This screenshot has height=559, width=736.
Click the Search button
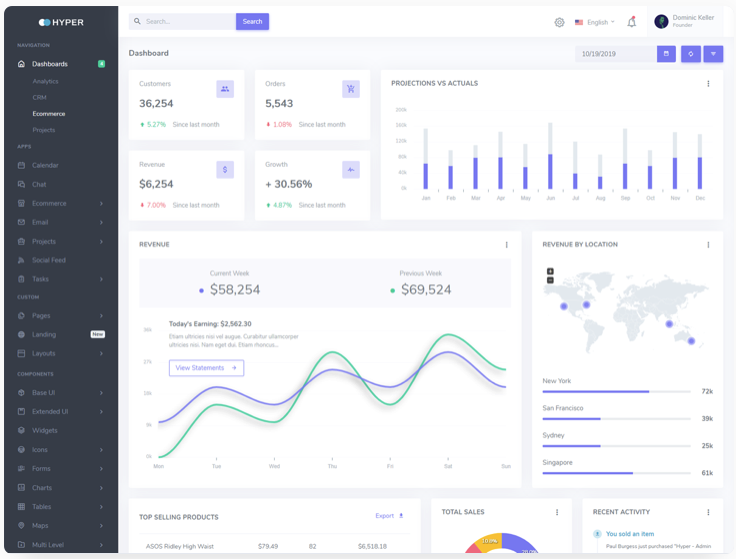click(x=252, y=22)
